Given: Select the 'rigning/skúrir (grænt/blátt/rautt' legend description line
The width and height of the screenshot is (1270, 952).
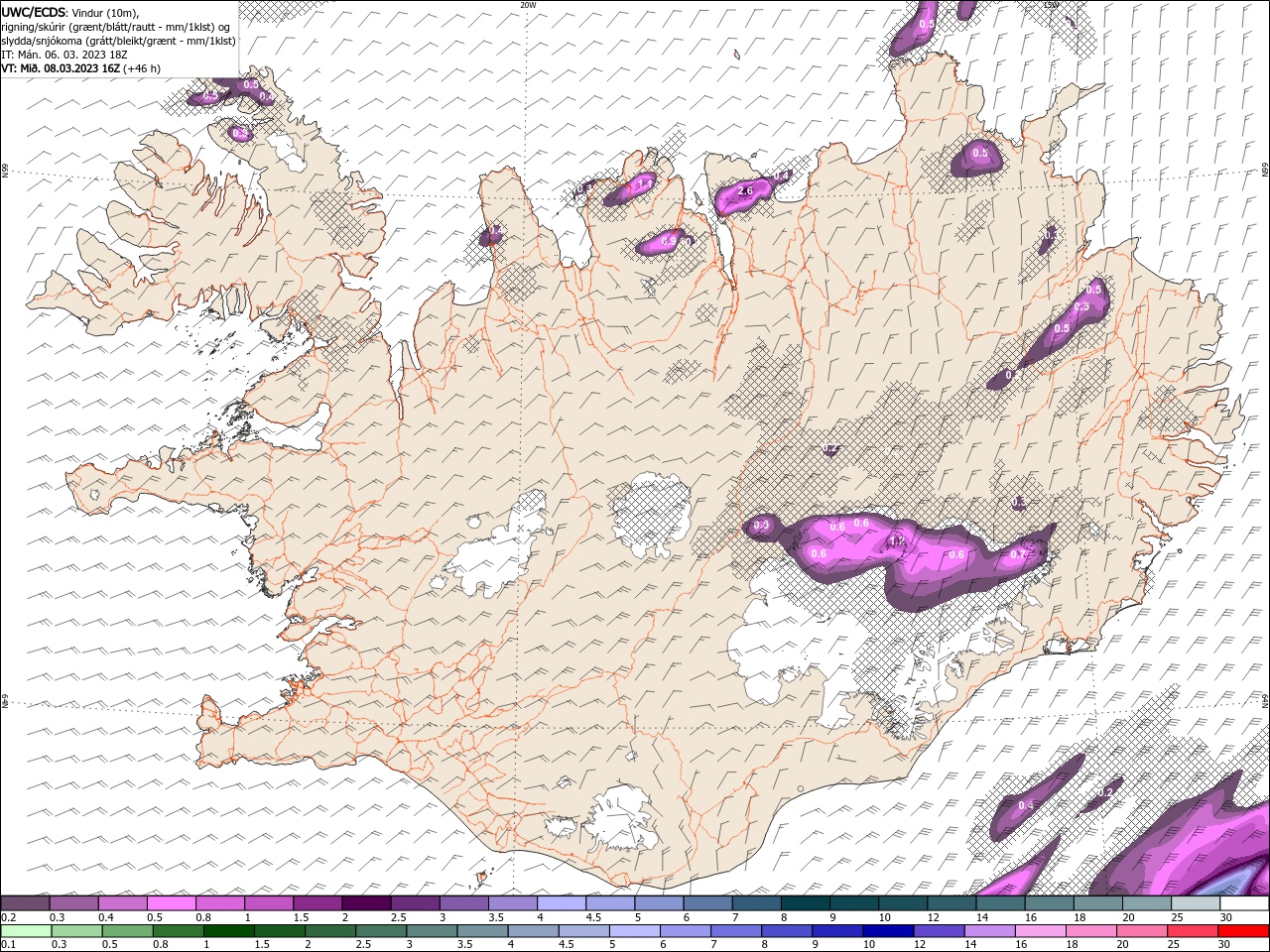Looking at the screenshot, I should (116, 27).
